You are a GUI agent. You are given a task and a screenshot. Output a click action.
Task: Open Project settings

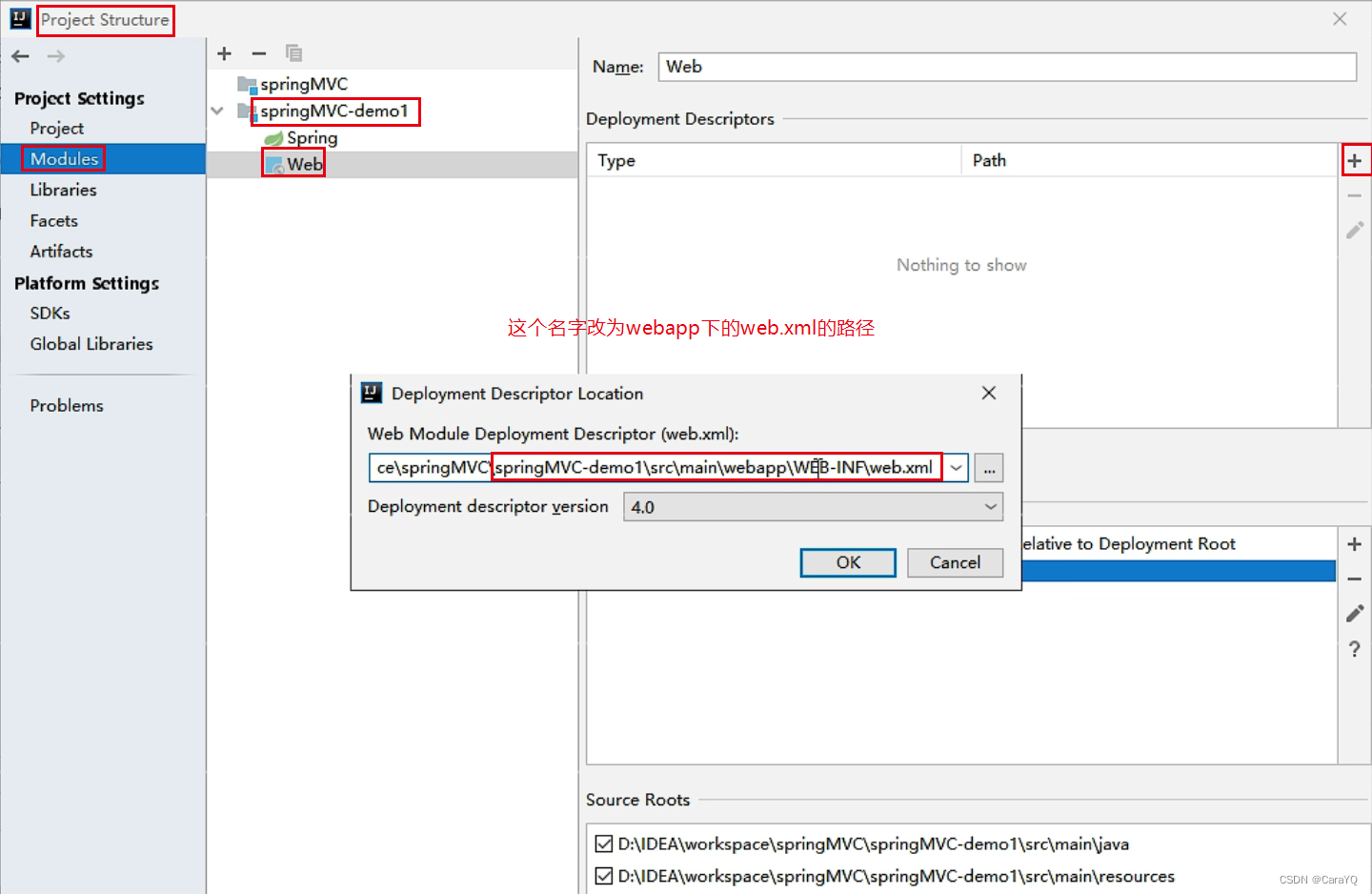pos(56,128)
